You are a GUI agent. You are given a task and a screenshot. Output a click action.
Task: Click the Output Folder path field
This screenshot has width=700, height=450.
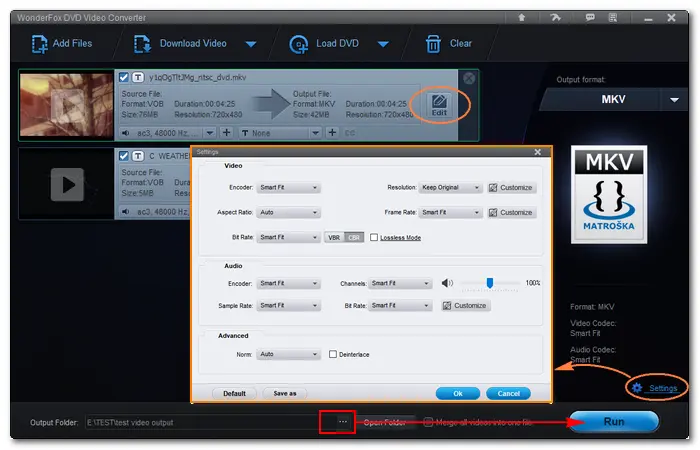click(208, 422)
